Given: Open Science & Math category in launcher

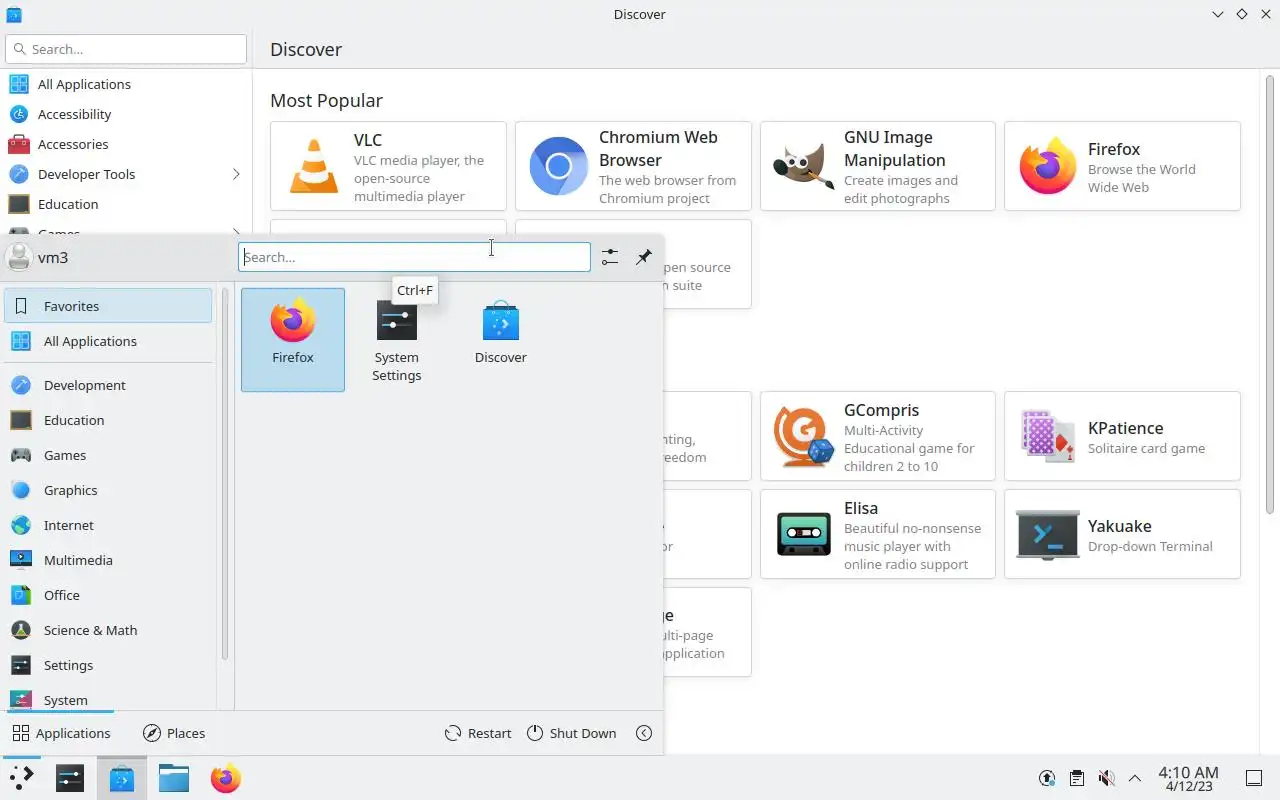Looking at the screenshot, I should (x=108, y=630).
